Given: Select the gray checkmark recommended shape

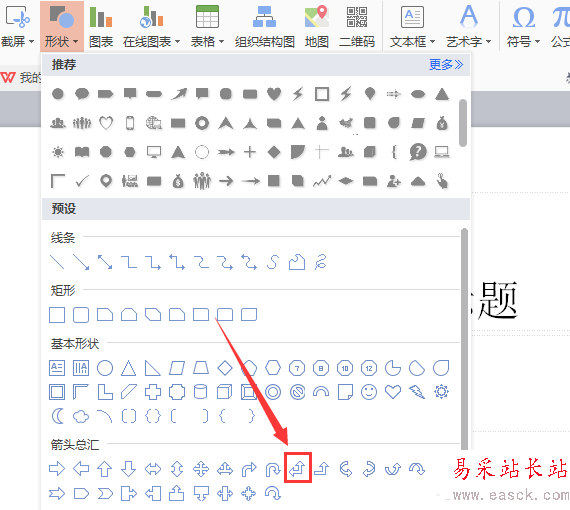Looking at the screenshot, I should tap(82, 181).
